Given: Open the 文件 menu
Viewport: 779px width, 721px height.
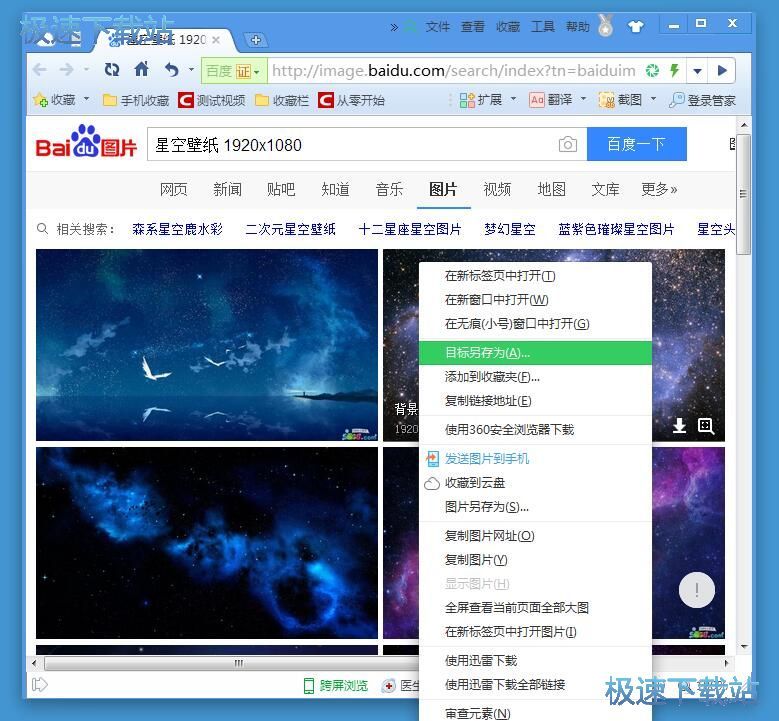Looking at the screenshot, I should (x=438, y=26).
